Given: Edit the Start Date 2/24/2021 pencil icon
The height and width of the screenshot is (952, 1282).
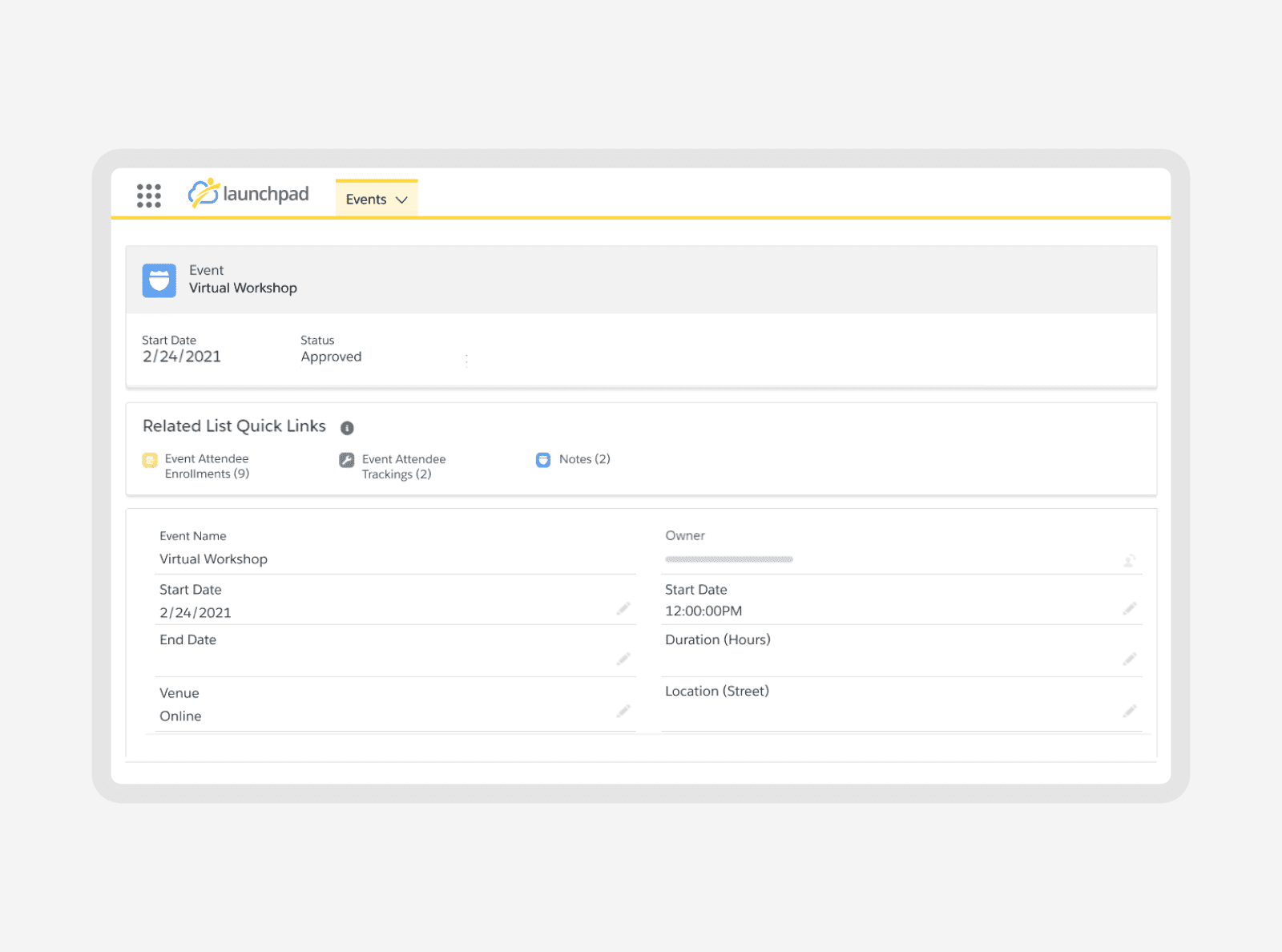Looking at the screenshot, I should coord(623,609).
